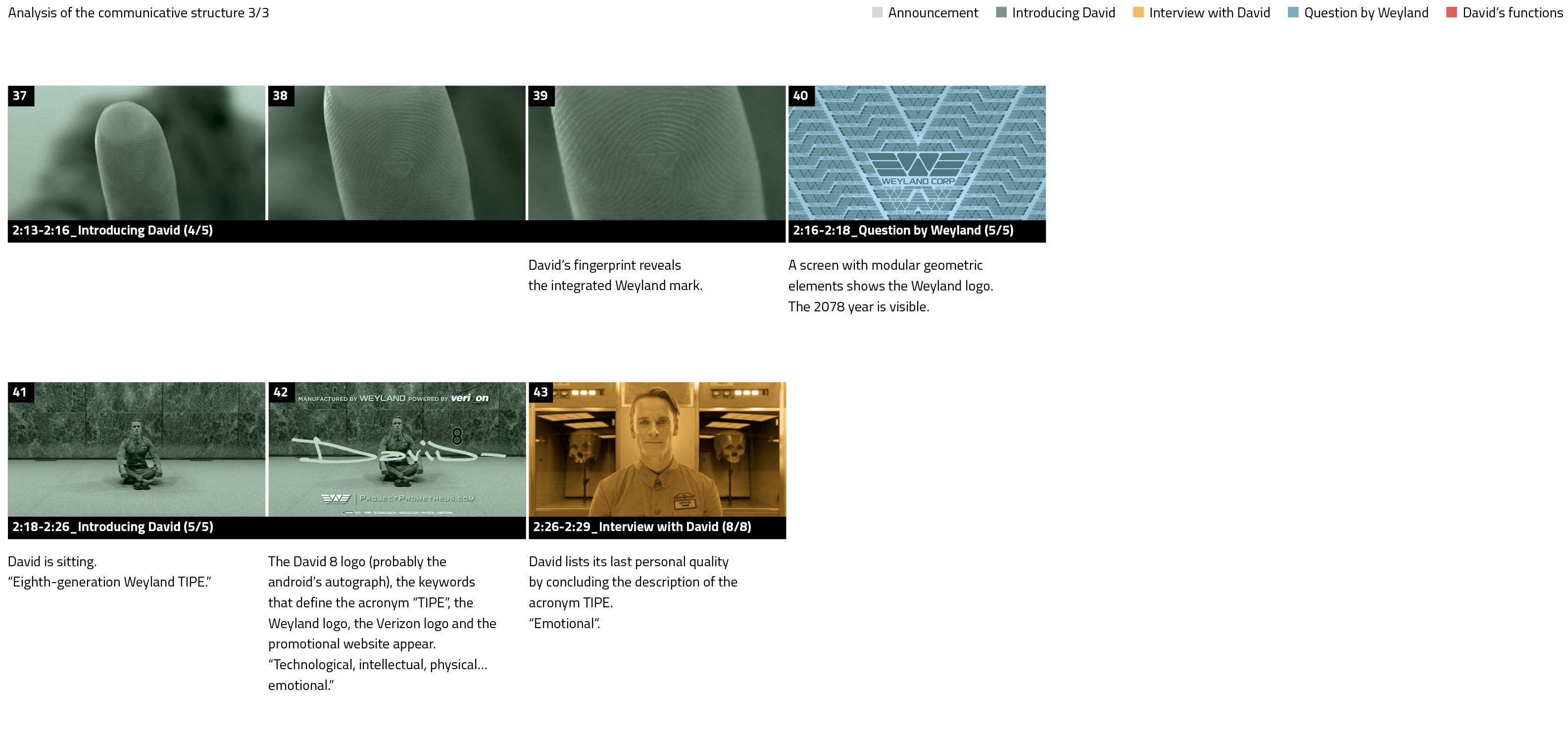
Task: Click the ProjectPrometheus.com website text in frame 42
Action: click(416, 498)
